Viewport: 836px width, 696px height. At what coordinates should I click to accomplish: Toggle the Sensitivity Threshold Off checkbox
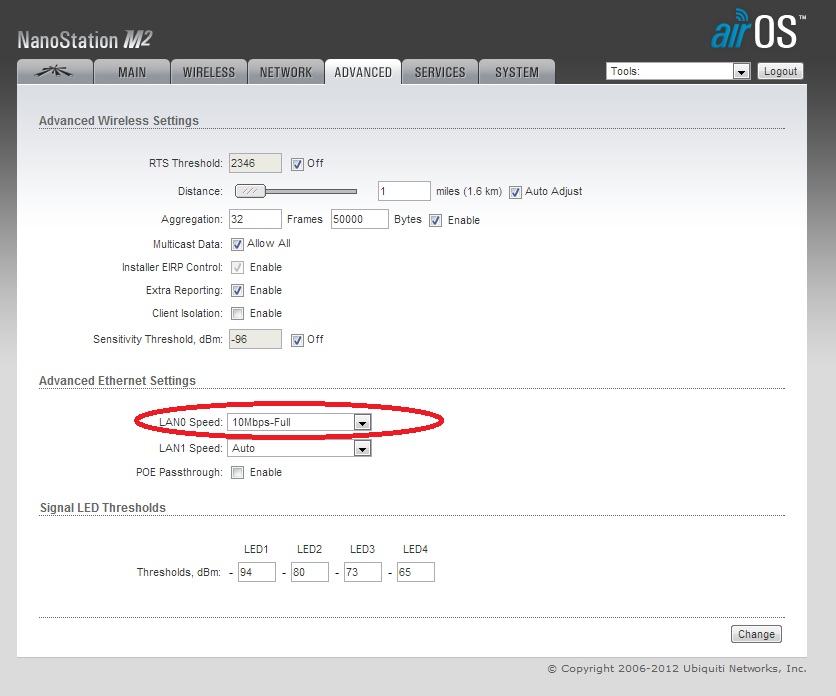pyautogui.click(x=297, y=340)
